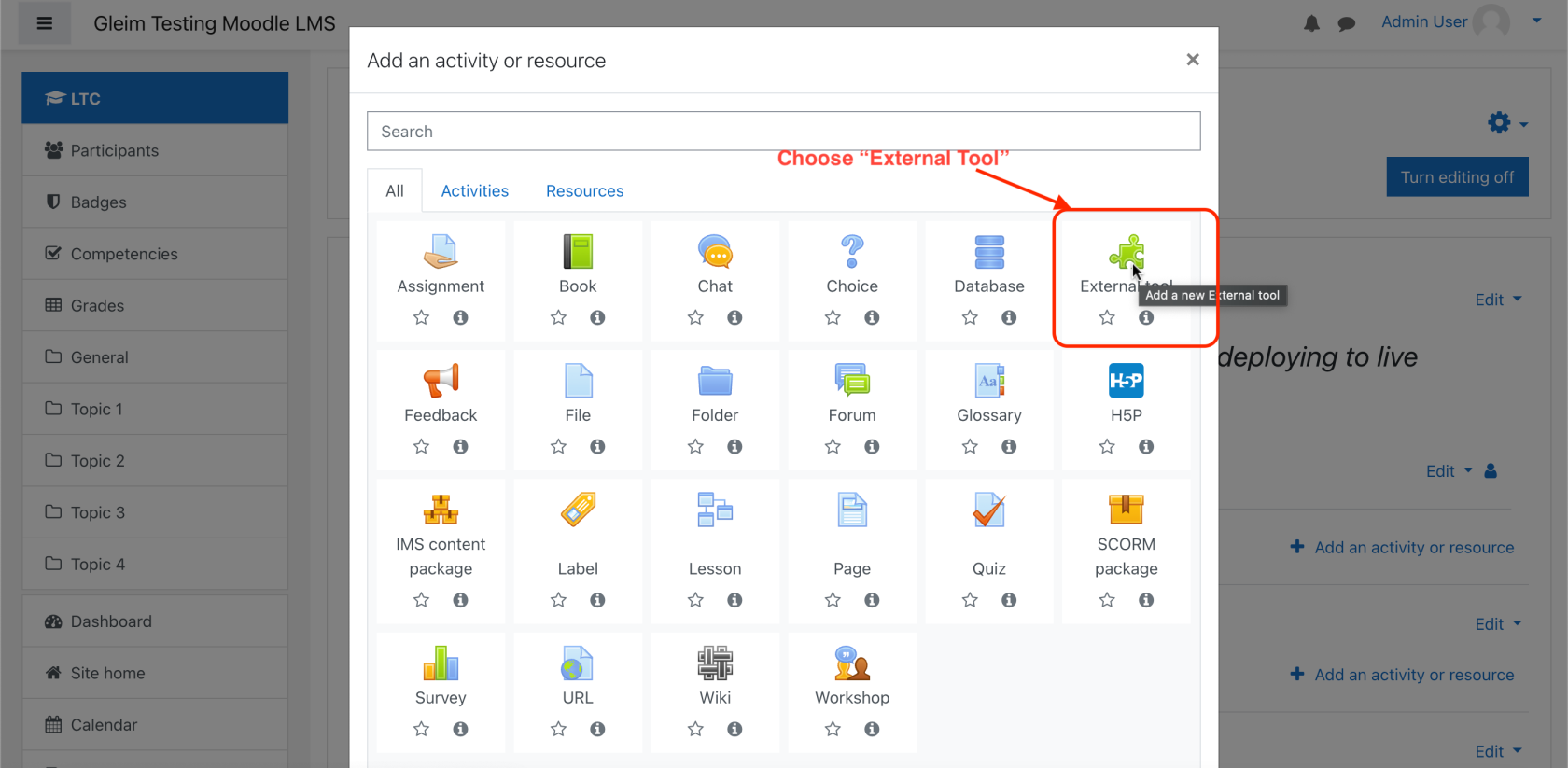This screenshot has height=768, width=1568.
Task: Pick the SCORM package icon
Action: coord(1127,510)
